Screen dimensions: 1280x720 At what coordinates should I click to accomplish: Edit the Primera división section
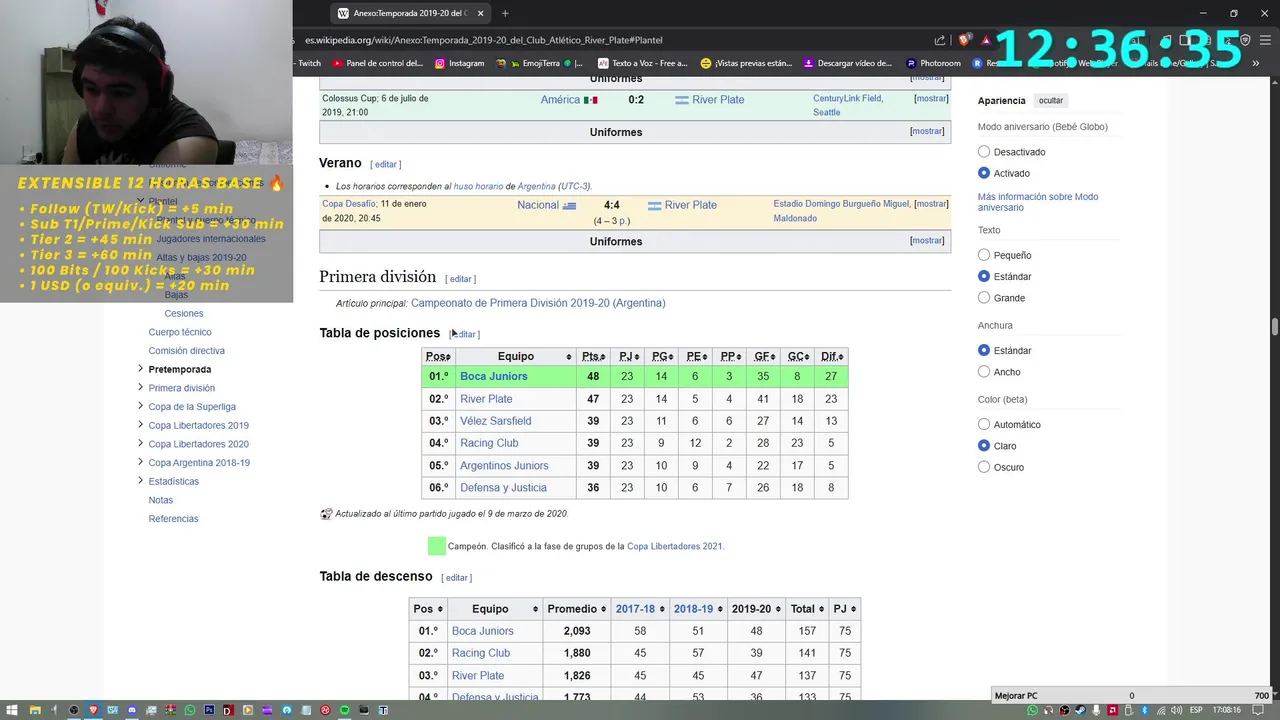[460, 279]
